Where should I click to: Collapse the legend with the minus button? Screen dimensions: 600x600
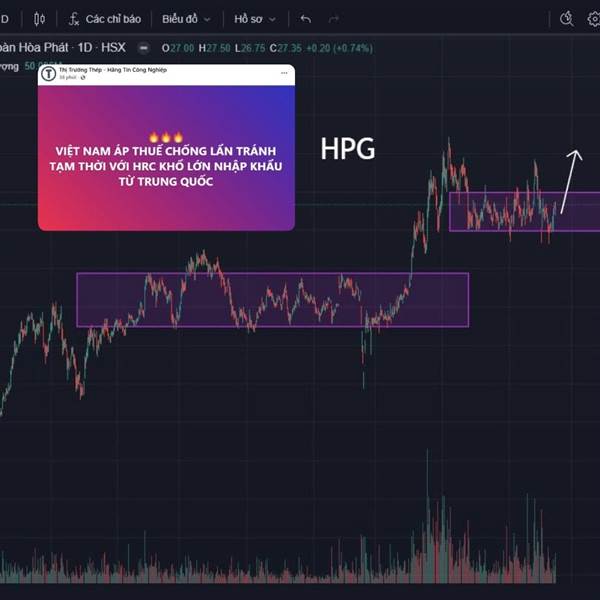pyautogui.click(x=143, y=48)
